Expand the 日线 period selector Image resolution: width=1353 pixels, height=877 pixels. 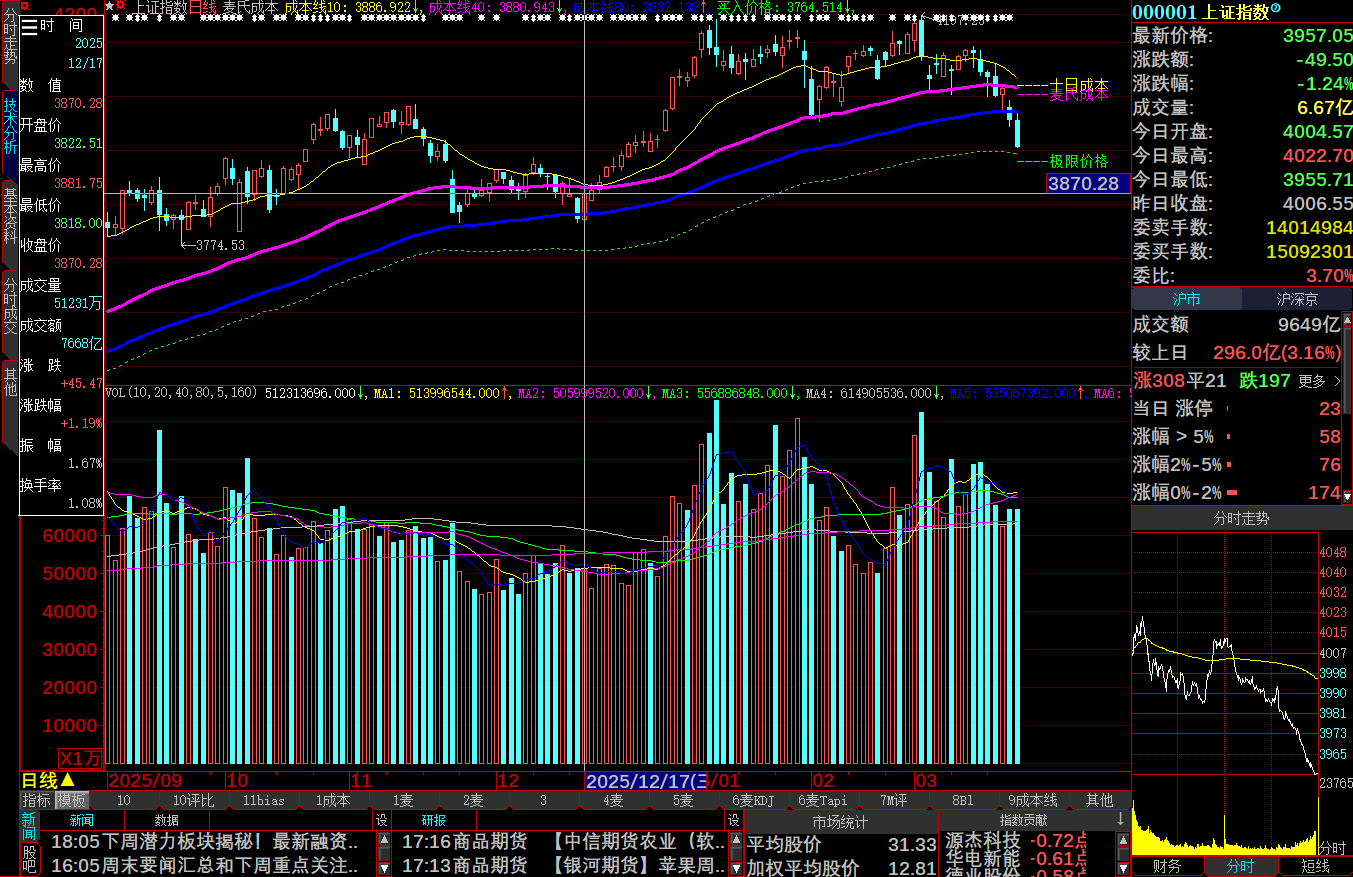pyautogui.click(x=48, y=780)
